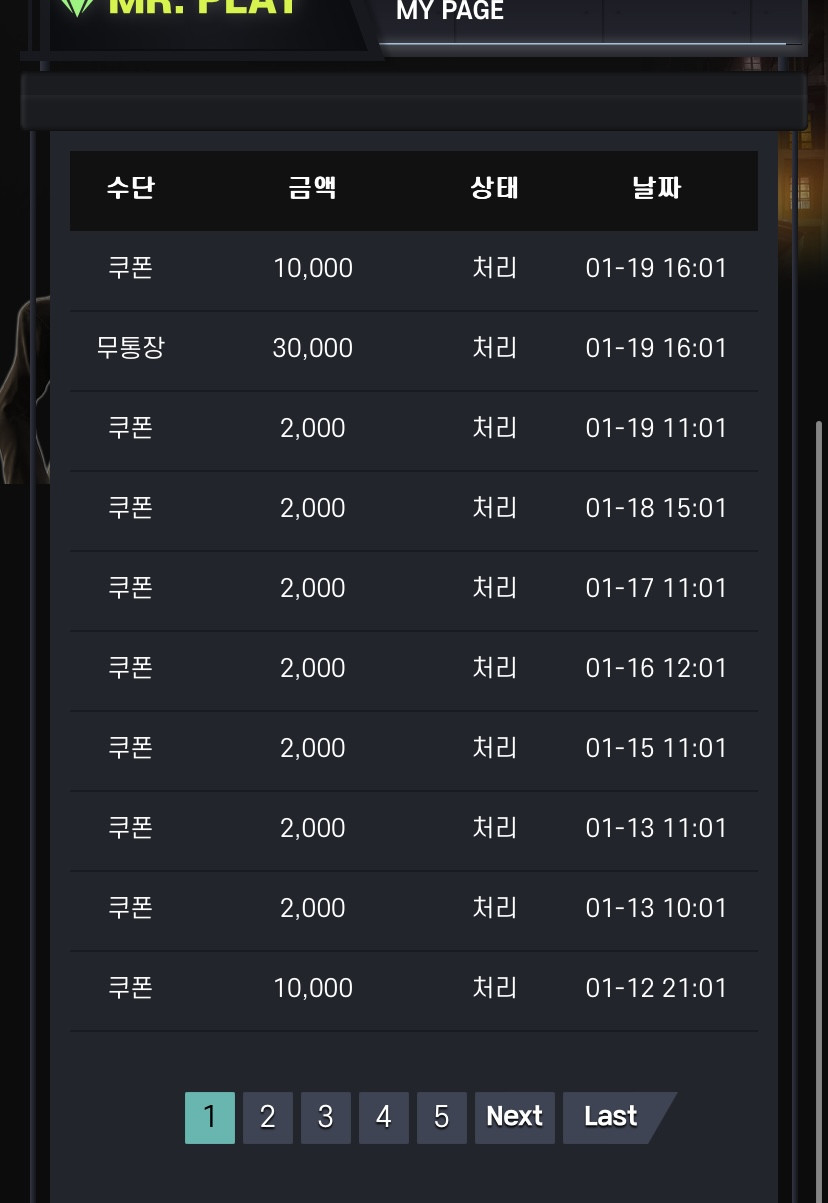Go to page 4 of results
The image size is (828, 1203).
tap(384, 1117)
